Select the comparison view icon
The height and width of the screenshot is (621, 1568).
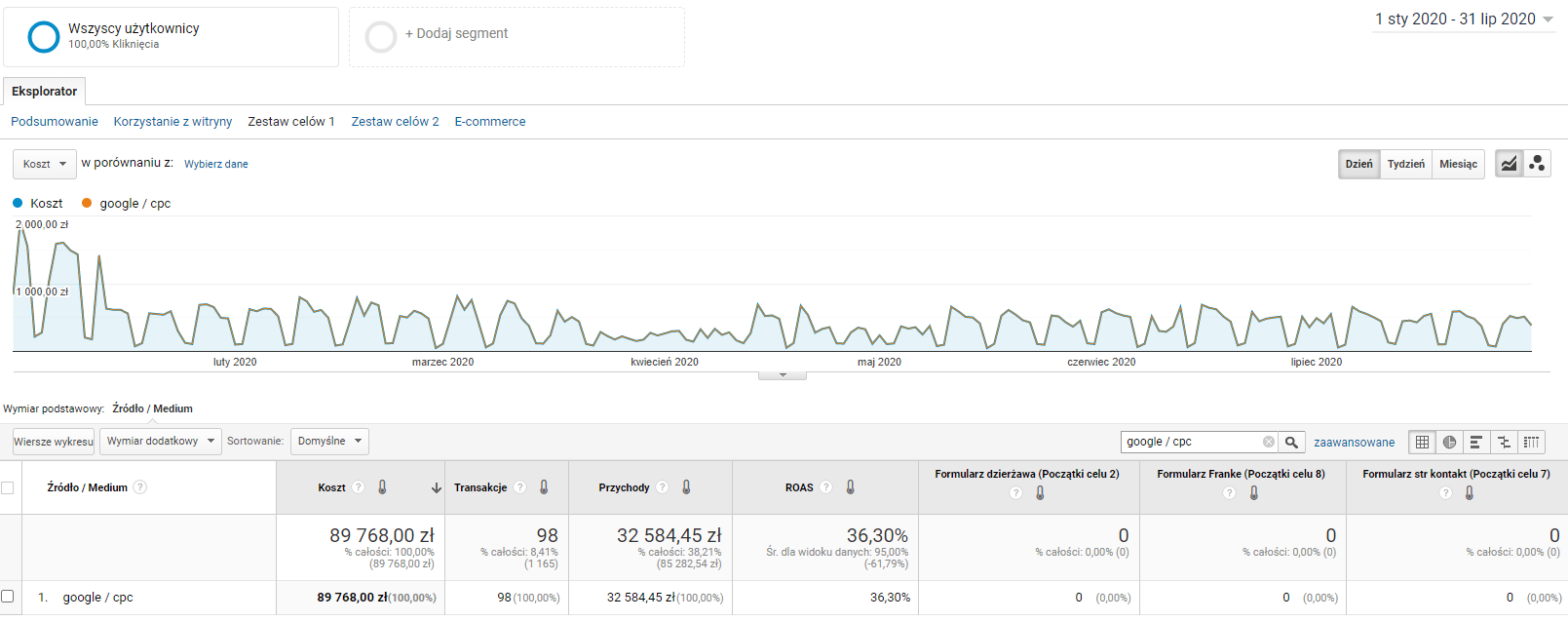click(x=1504, y=442)
